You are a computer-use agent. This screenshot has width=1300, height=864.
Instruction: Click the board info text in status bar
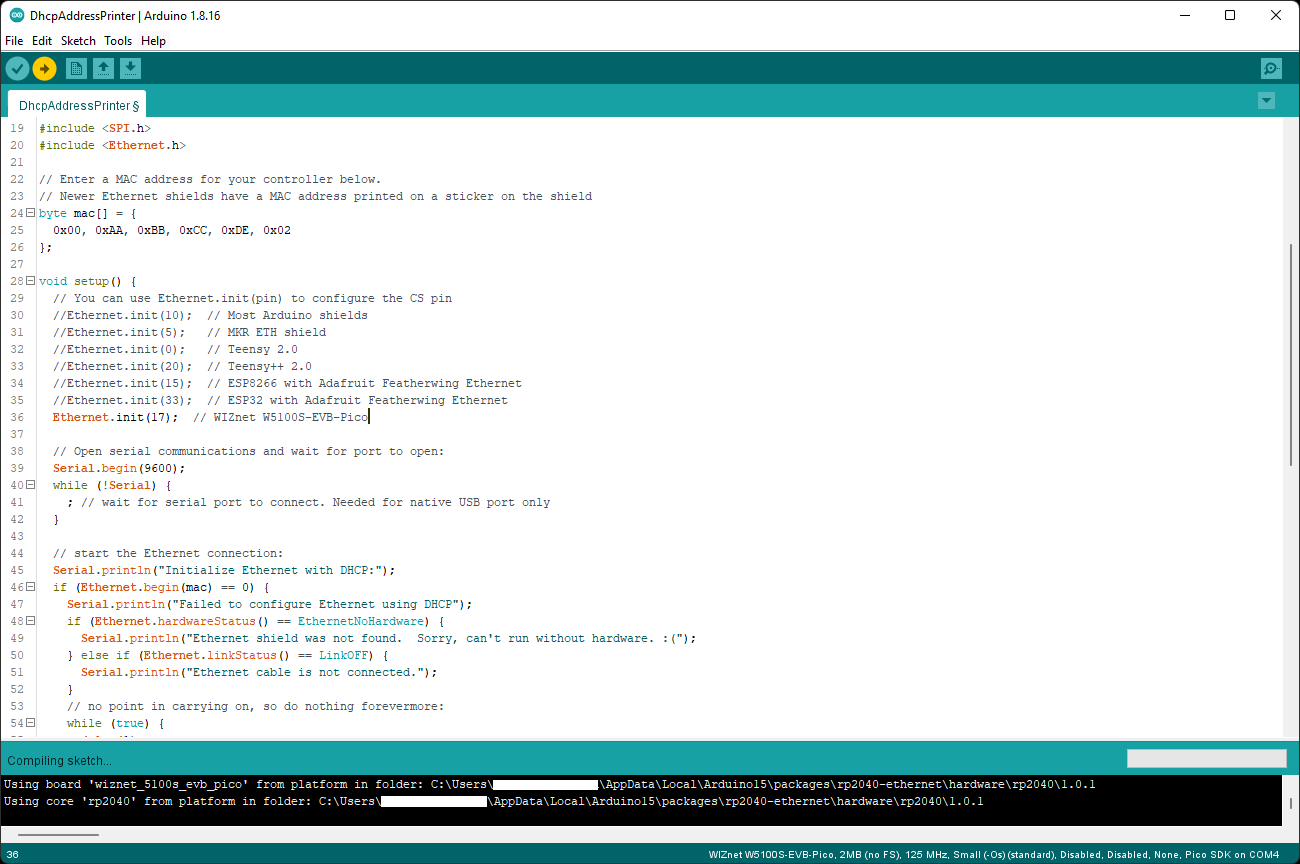click(993, 854)
